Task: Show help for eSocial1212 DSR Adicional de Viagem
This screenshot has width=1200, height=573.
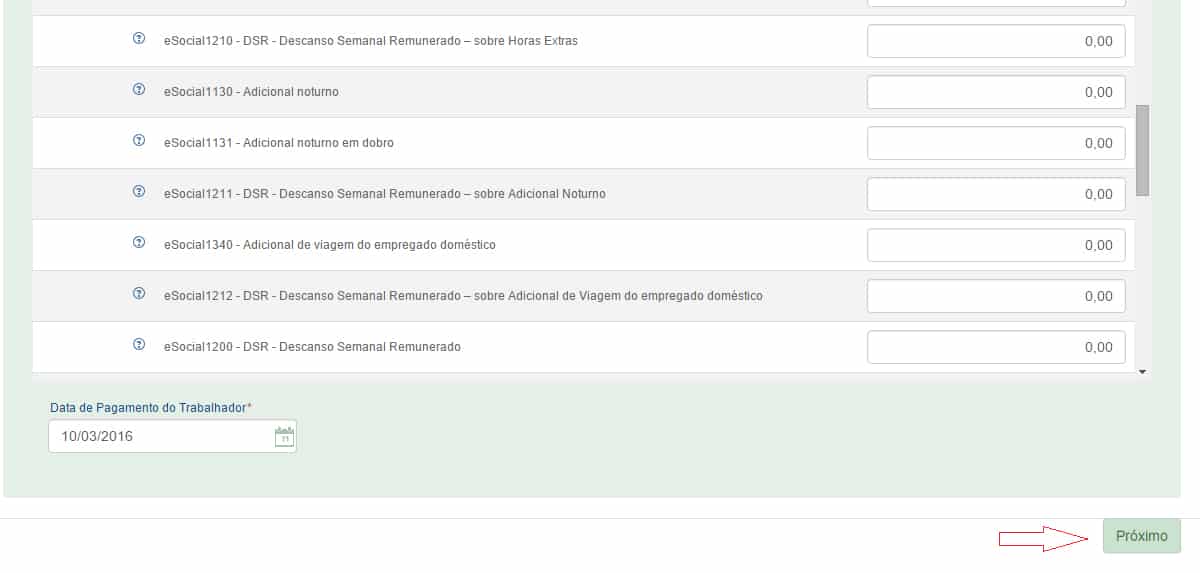Action: pyautogui.click(x=139, y=295)
